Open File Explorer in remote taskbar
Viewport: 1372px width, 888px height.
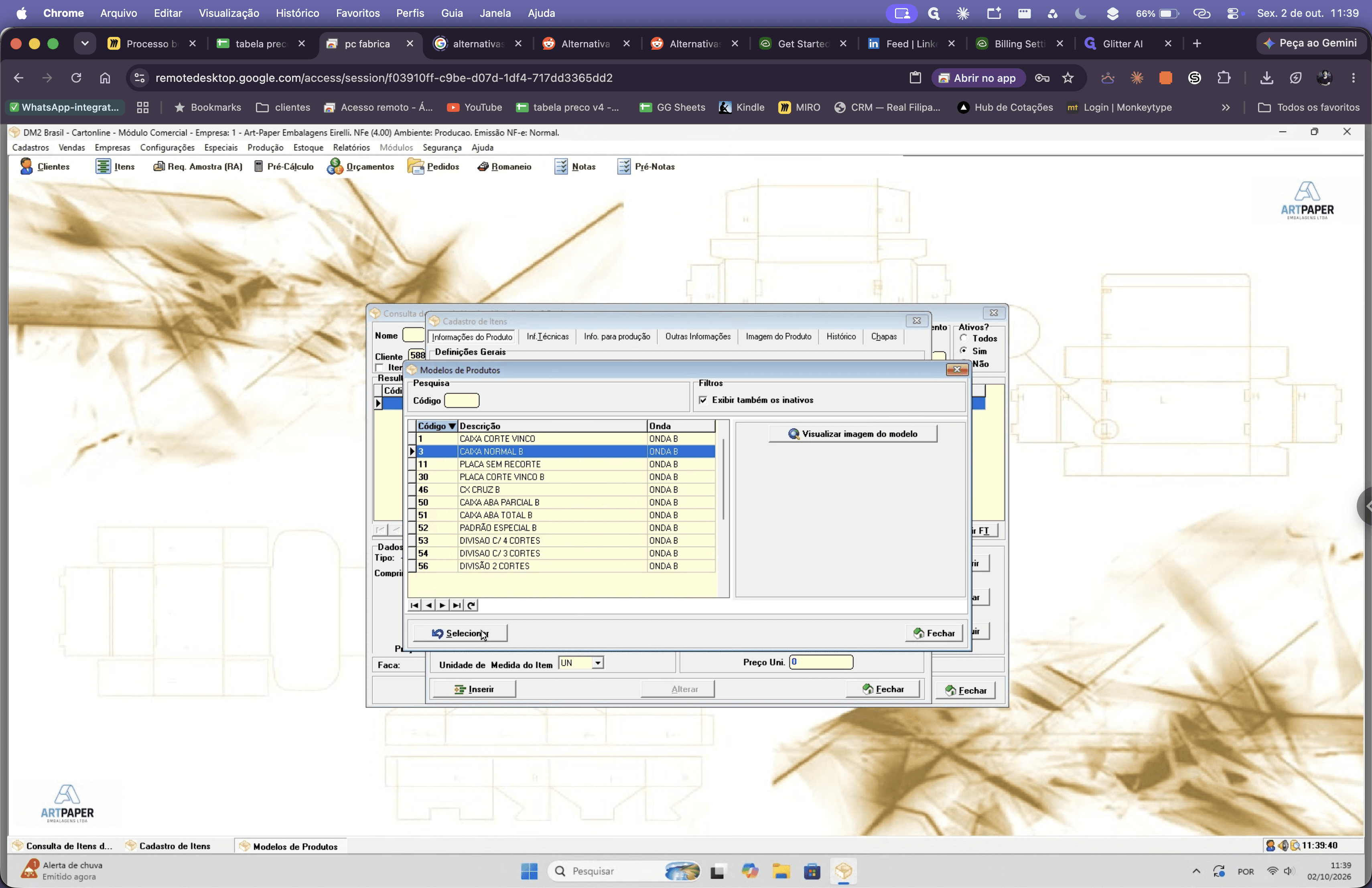click(781, 871)
